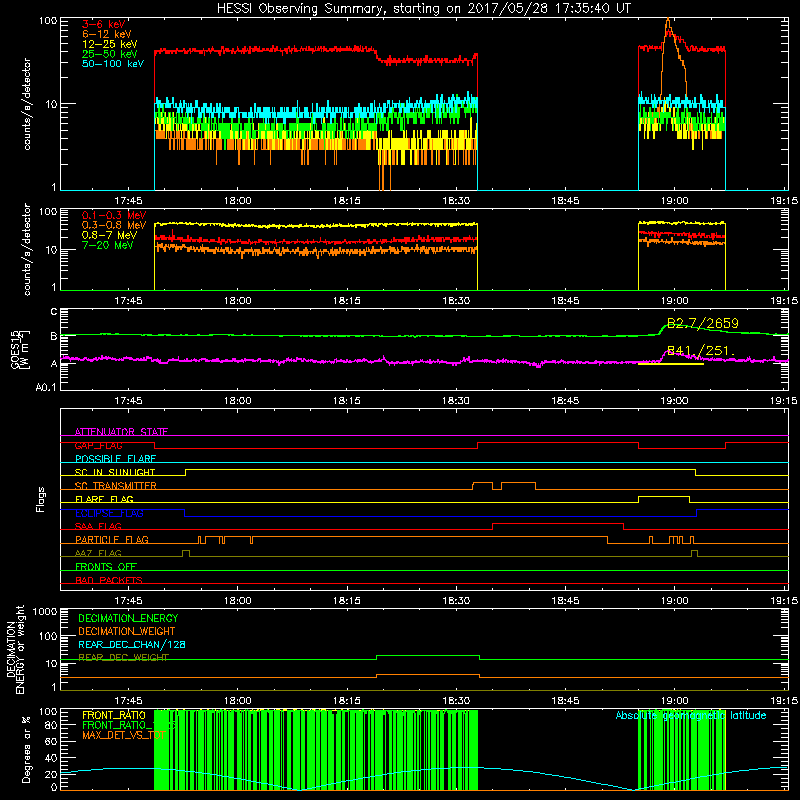Select the 'GAP_FLAG' flag label
The height and width of the screenshot is (800, 800).
tap(98, 445)
